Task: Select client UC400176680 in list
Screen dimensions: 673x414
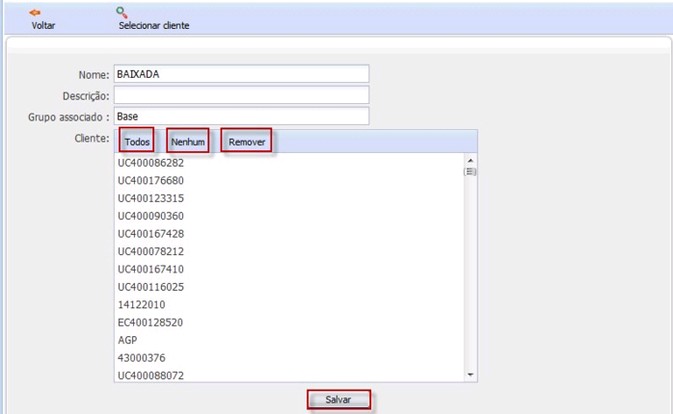Action: (x=151, y=180)
